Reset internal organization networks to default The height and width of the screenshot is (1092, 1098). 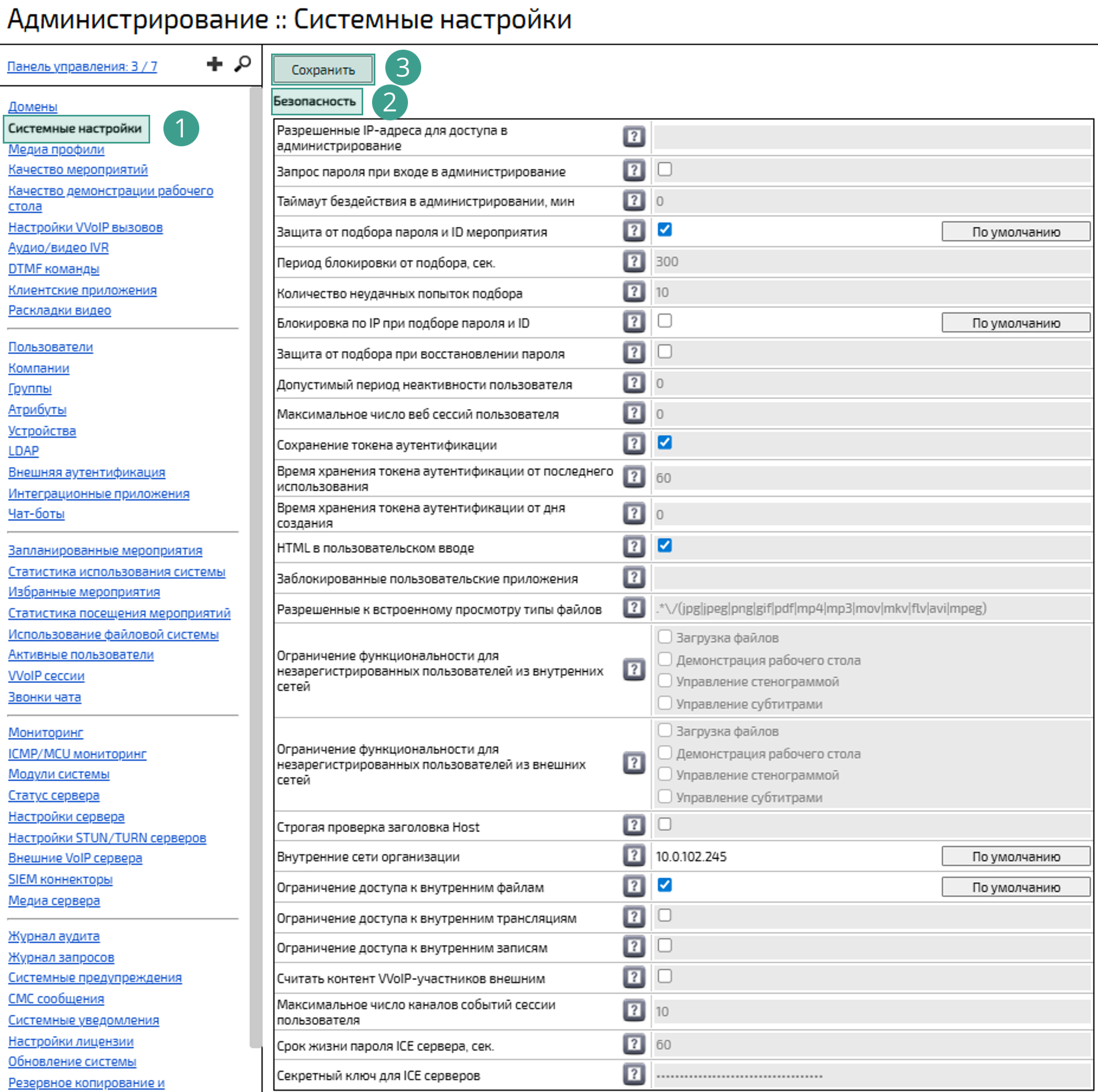tap(1016, 857)
